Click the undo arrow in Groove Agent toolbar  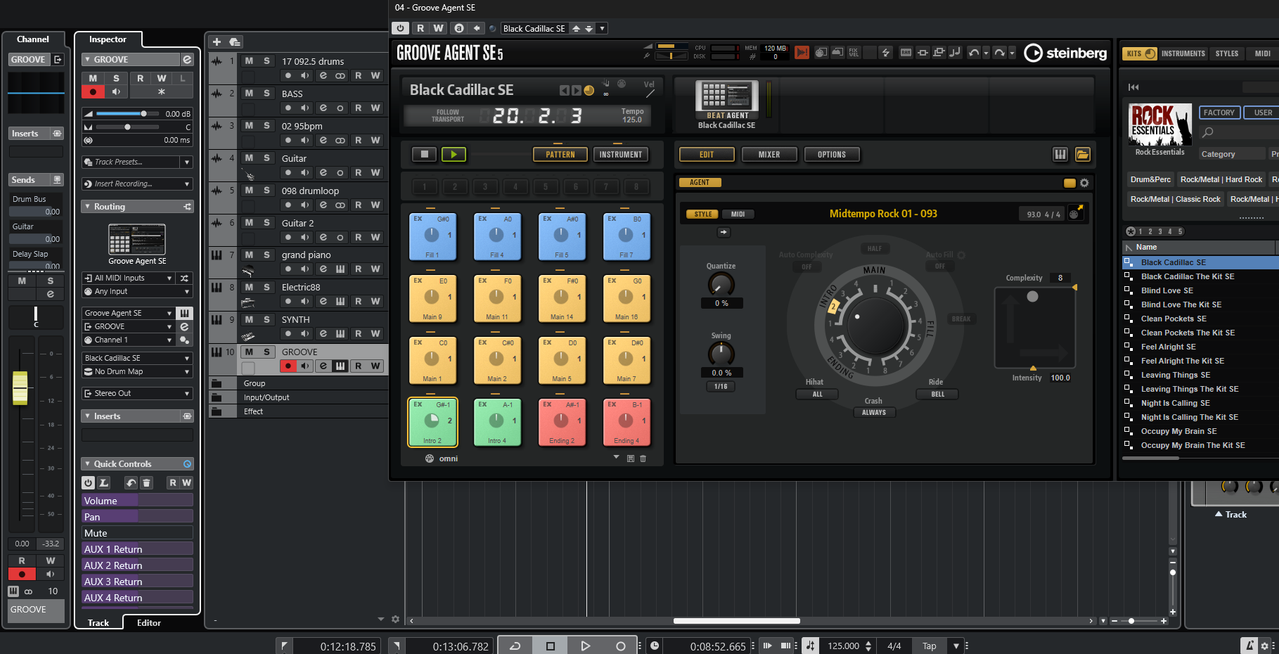(973, 52)
